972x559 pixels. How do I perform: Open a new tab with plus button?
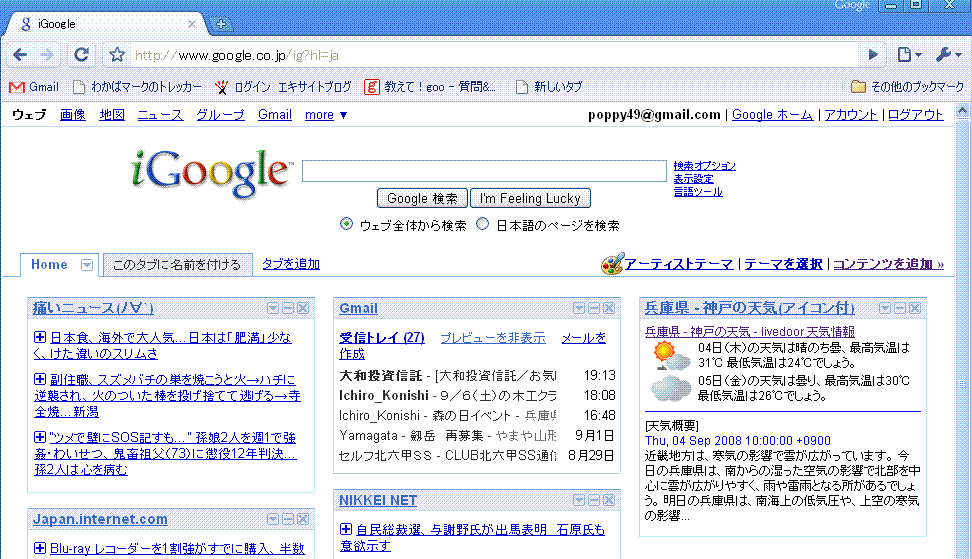pos(220,24)
